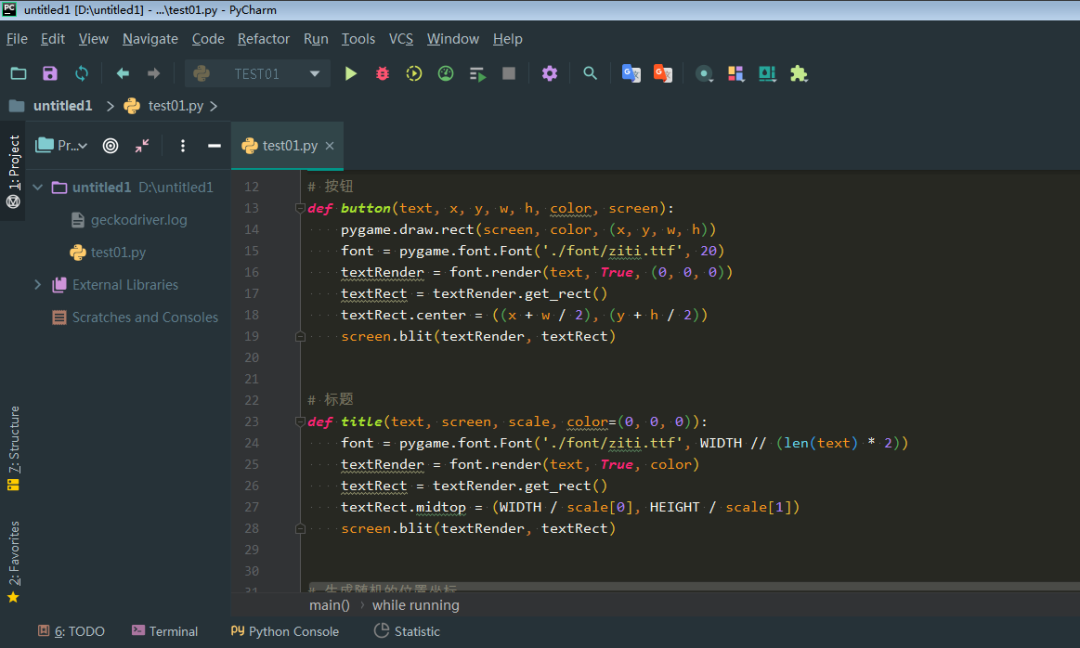Image resolution: width=1080 pixels, height=648 pixels.
Task: Stop the running process
Action: click(510, 73)
